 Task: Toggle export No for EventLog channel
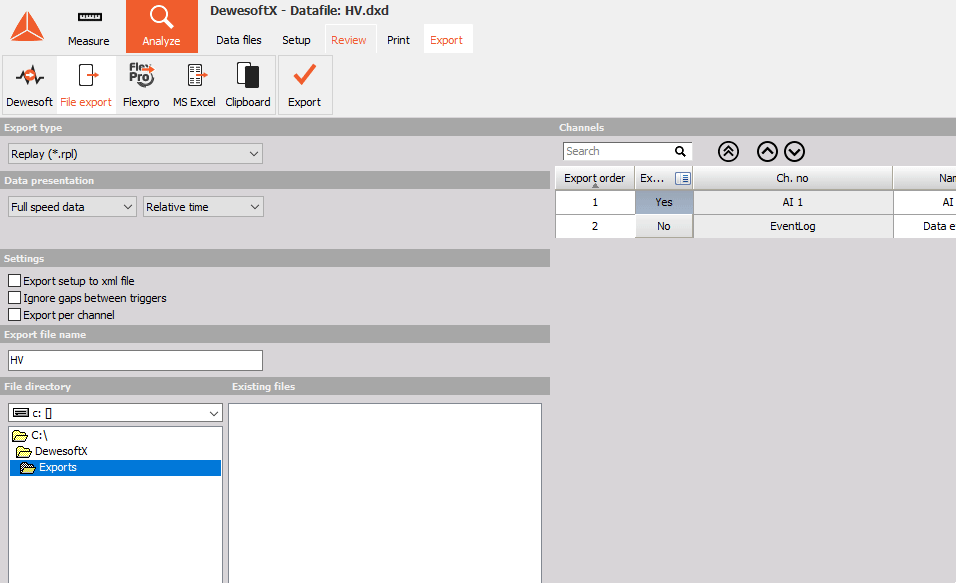(664, 226)
